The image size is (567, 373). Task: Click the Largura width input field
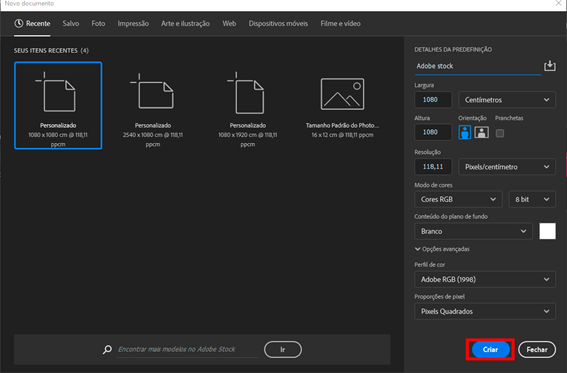(x=433, y=100)
